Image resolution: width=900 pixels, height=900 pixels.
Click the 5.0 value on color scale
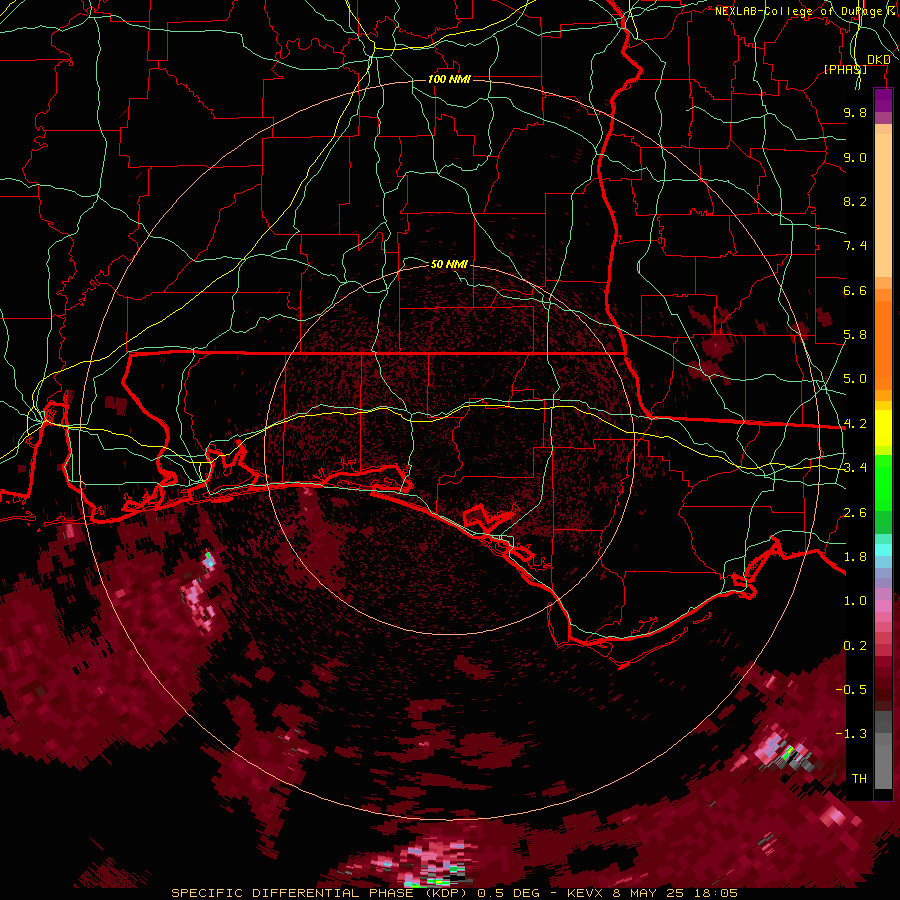[855, 379]
